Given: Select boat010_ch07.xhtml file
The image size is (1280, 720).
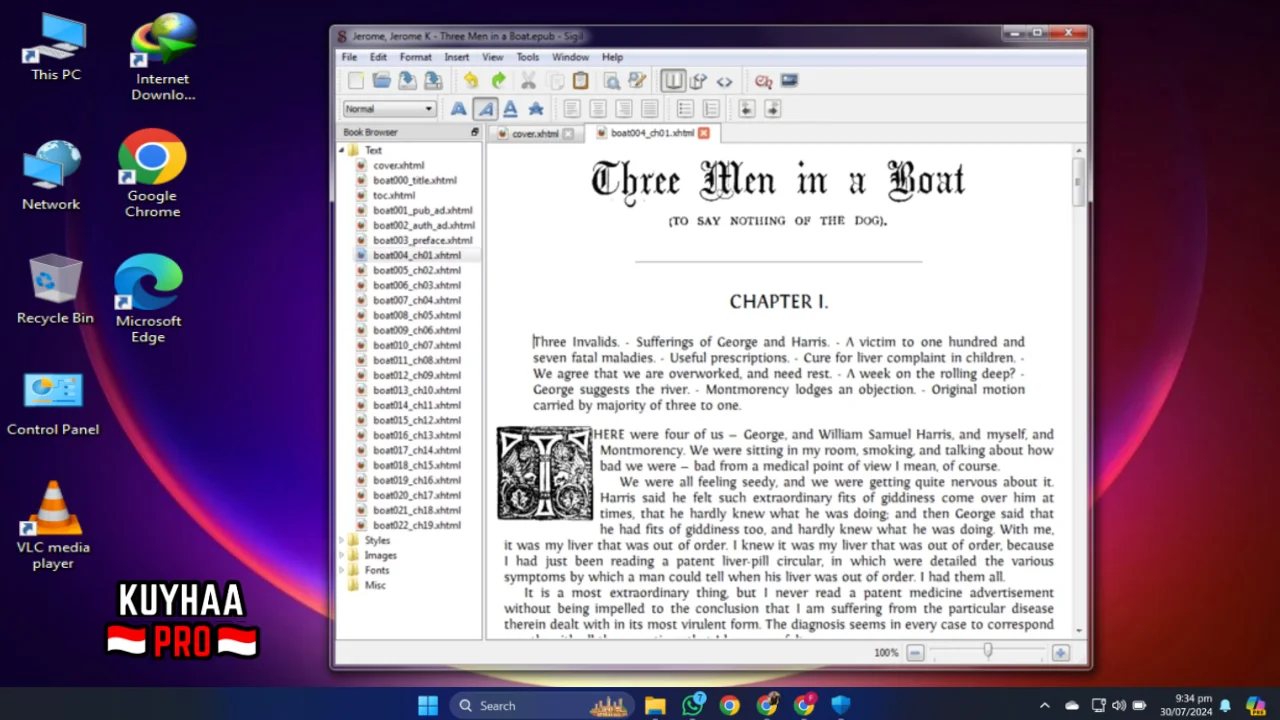Looking at the screenshot, I should point(417,345).
